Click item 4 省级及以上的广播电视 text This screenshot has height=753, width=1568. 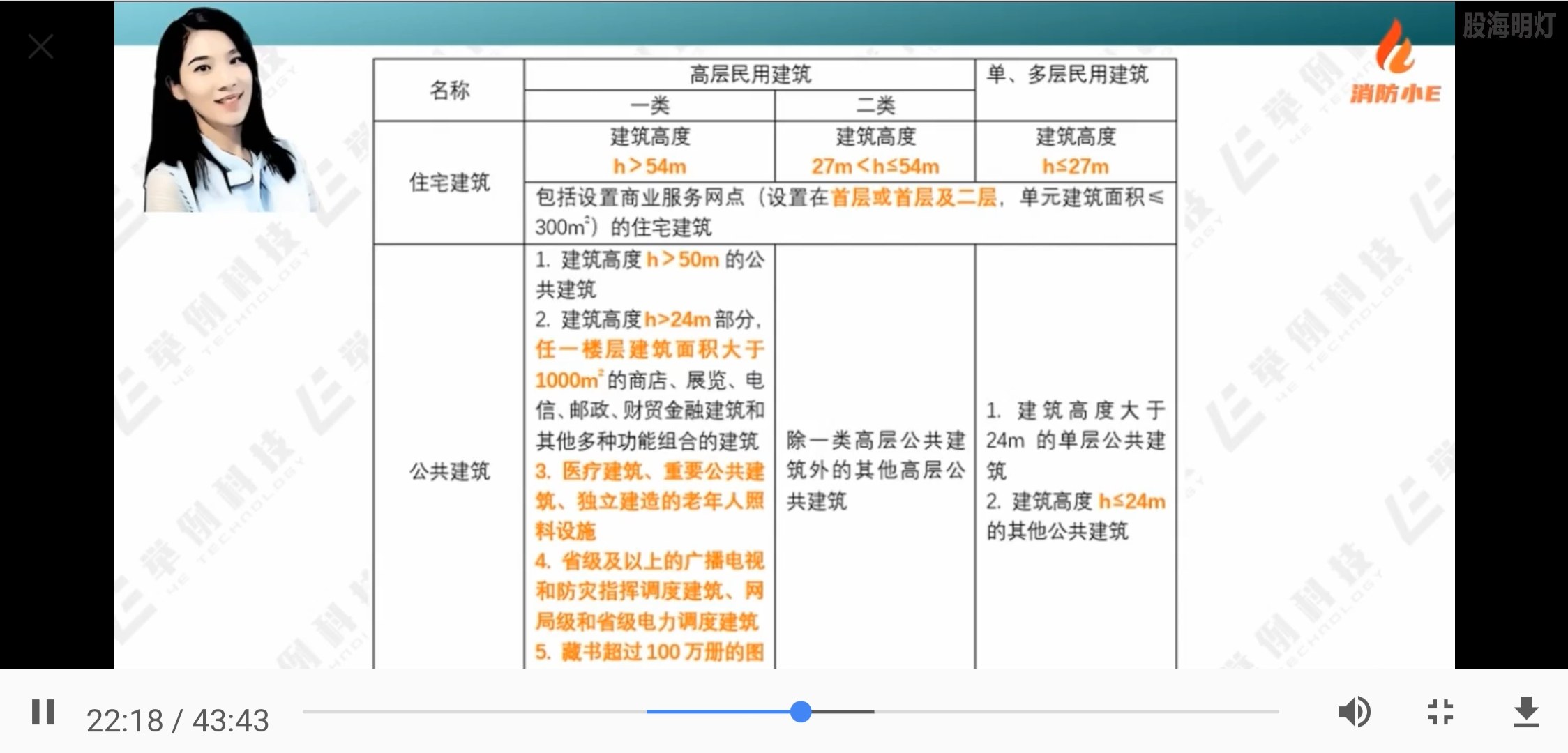pyautogui.click(x=650, y=561)
